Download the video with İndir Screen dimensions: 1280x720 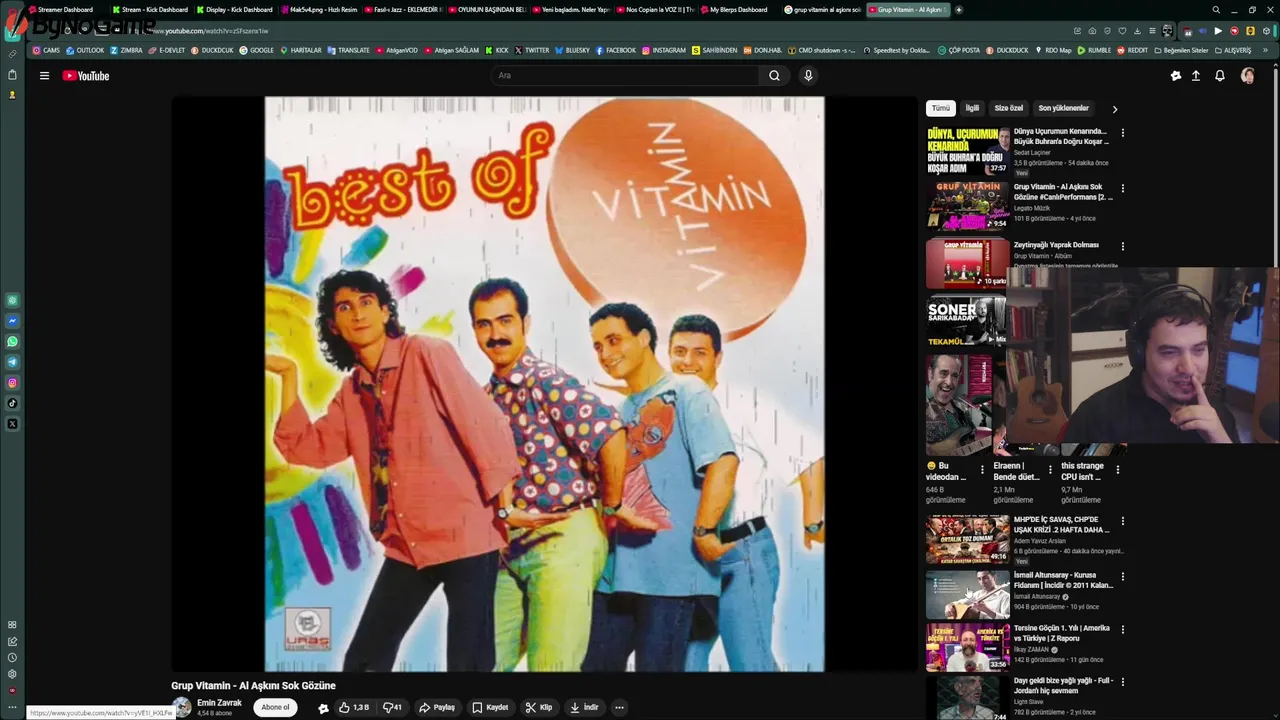point(584,707)
